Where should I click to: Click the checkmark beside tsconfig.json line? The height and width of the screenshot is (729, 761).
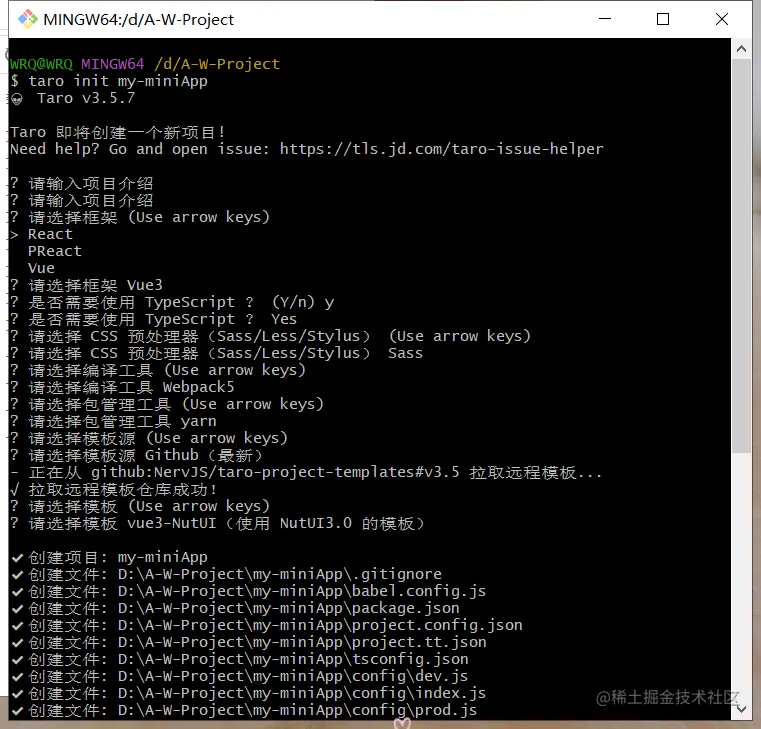tap(17, 660)
